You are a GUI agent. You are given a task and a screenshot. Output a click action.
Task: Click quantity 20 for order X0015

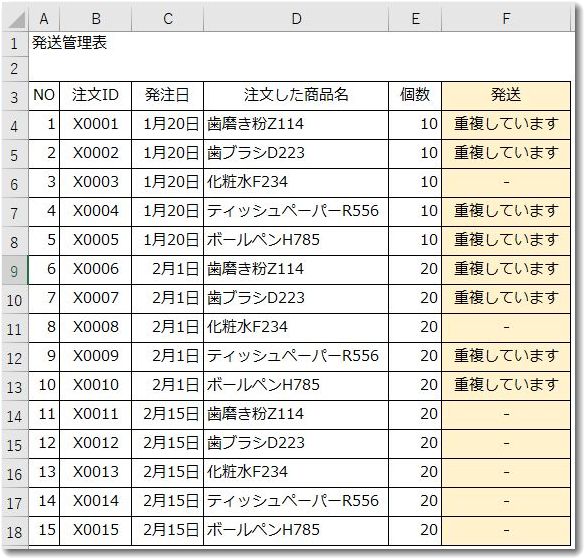coord(415,530)
